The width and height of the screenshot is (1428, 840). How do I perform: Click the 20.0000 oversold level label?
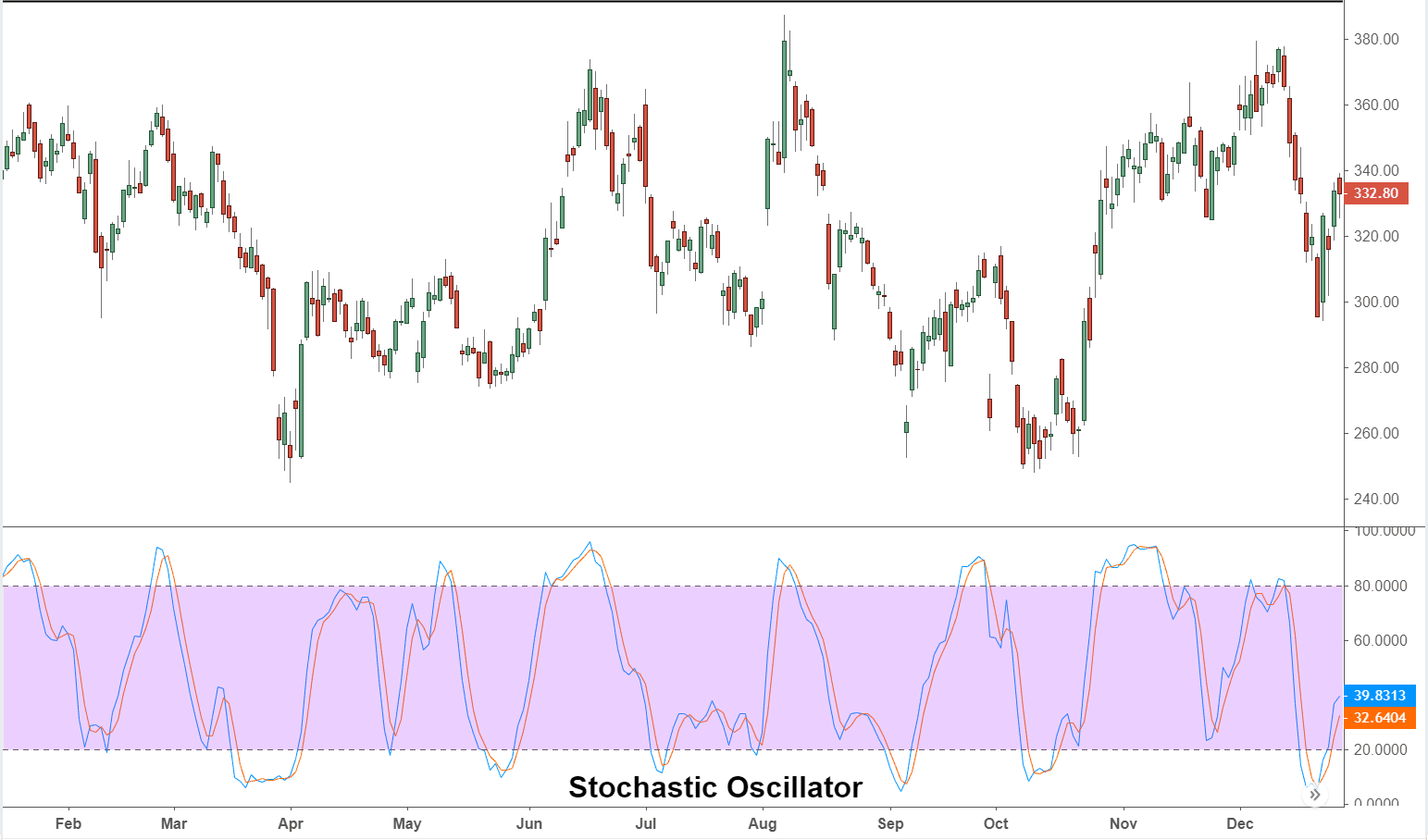coord(1380,749)
